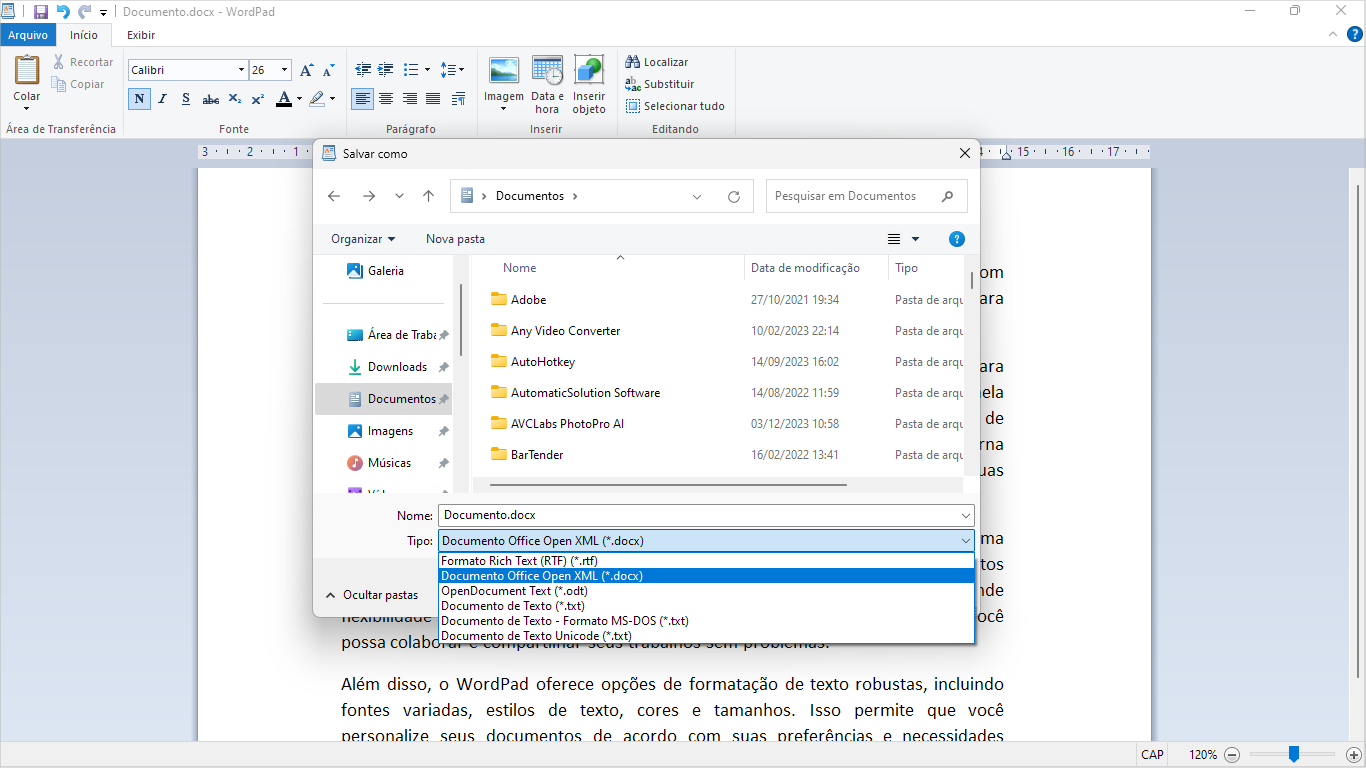Toggle strikethrough (abc) formatting
The image size is (1366, 768).
coord(210,99)
